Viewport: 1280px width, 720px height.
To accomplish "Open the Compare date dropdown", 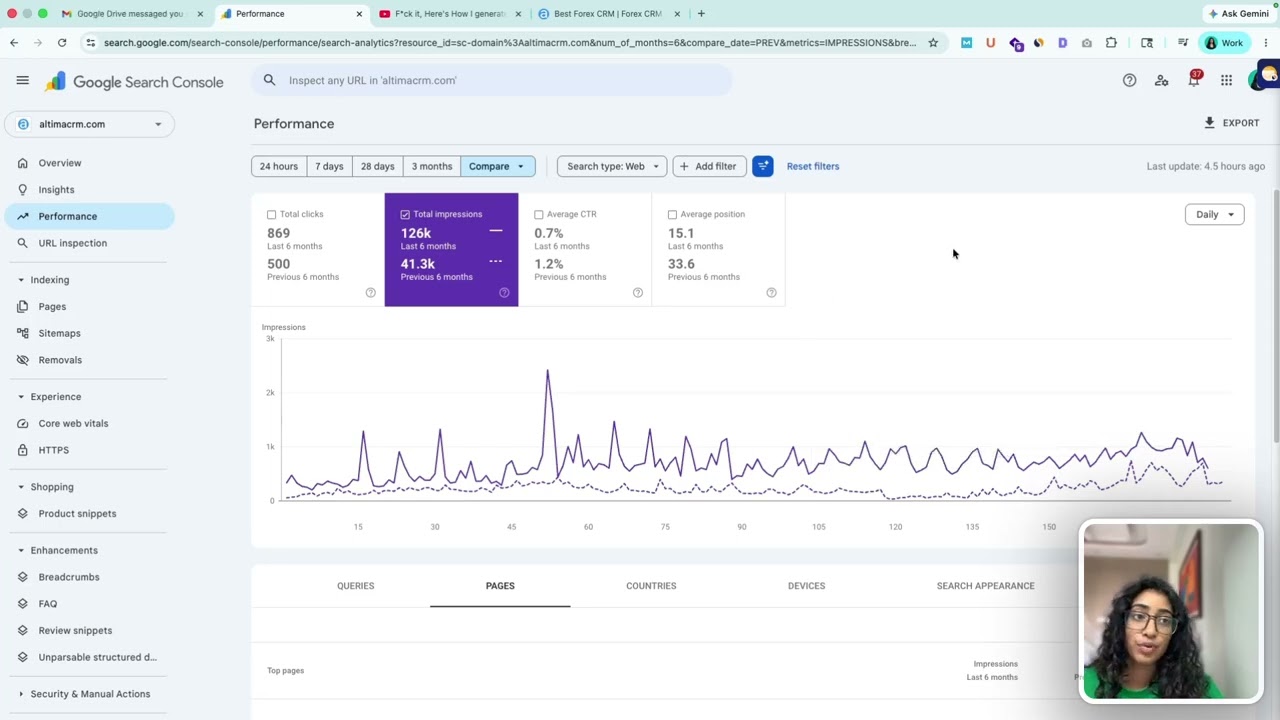I will (x=497, y=166).
